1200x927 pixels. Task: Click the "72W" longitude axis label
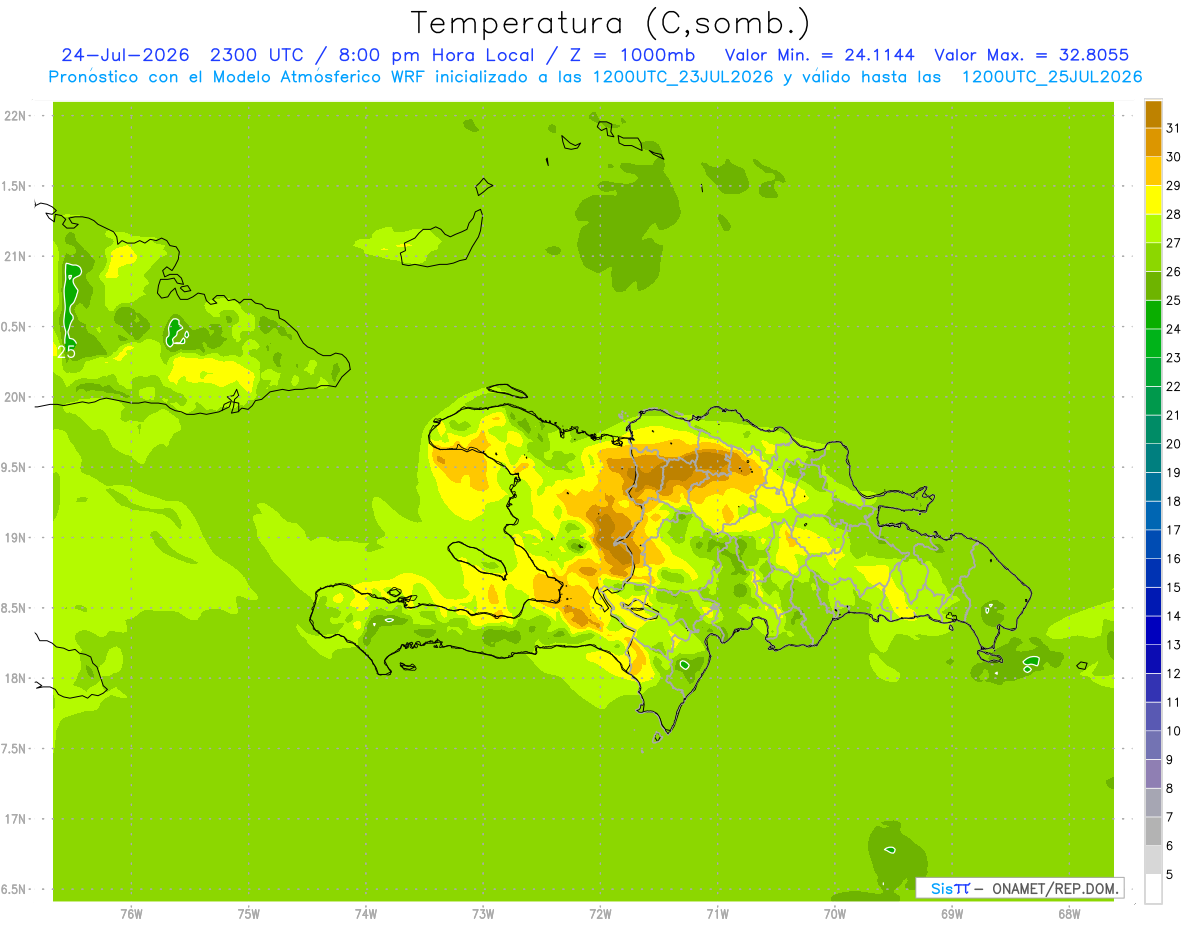point(600,914)
